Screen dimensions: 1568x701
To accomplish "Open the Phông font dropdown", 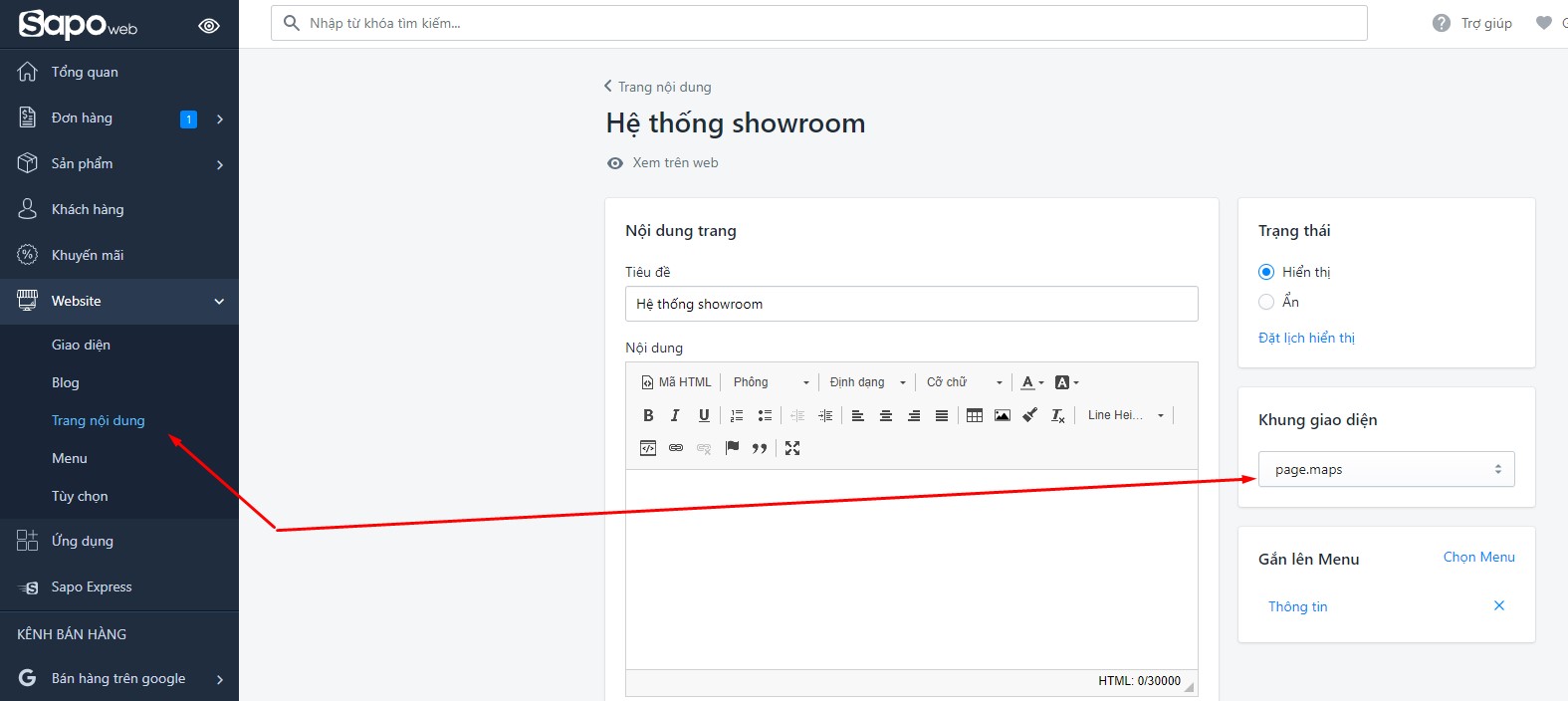I will pos(772,382).
